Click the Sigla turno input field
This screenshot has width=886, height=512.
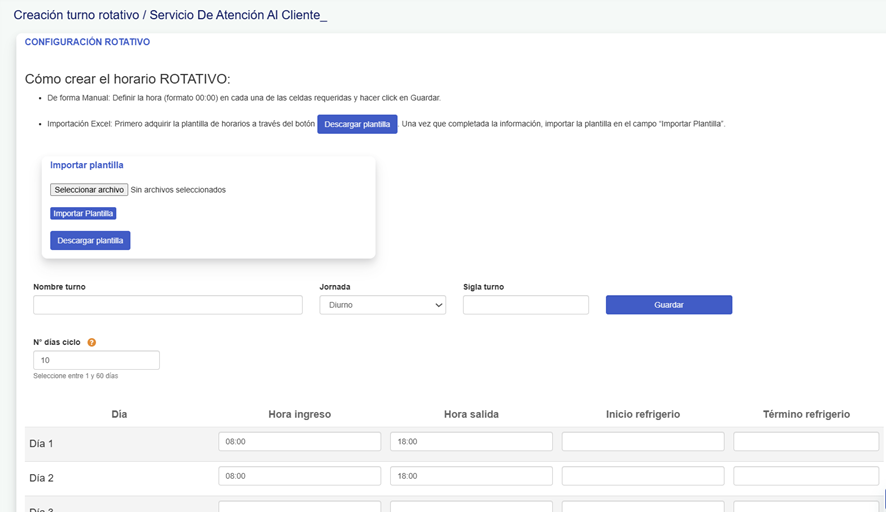[525, 305]
